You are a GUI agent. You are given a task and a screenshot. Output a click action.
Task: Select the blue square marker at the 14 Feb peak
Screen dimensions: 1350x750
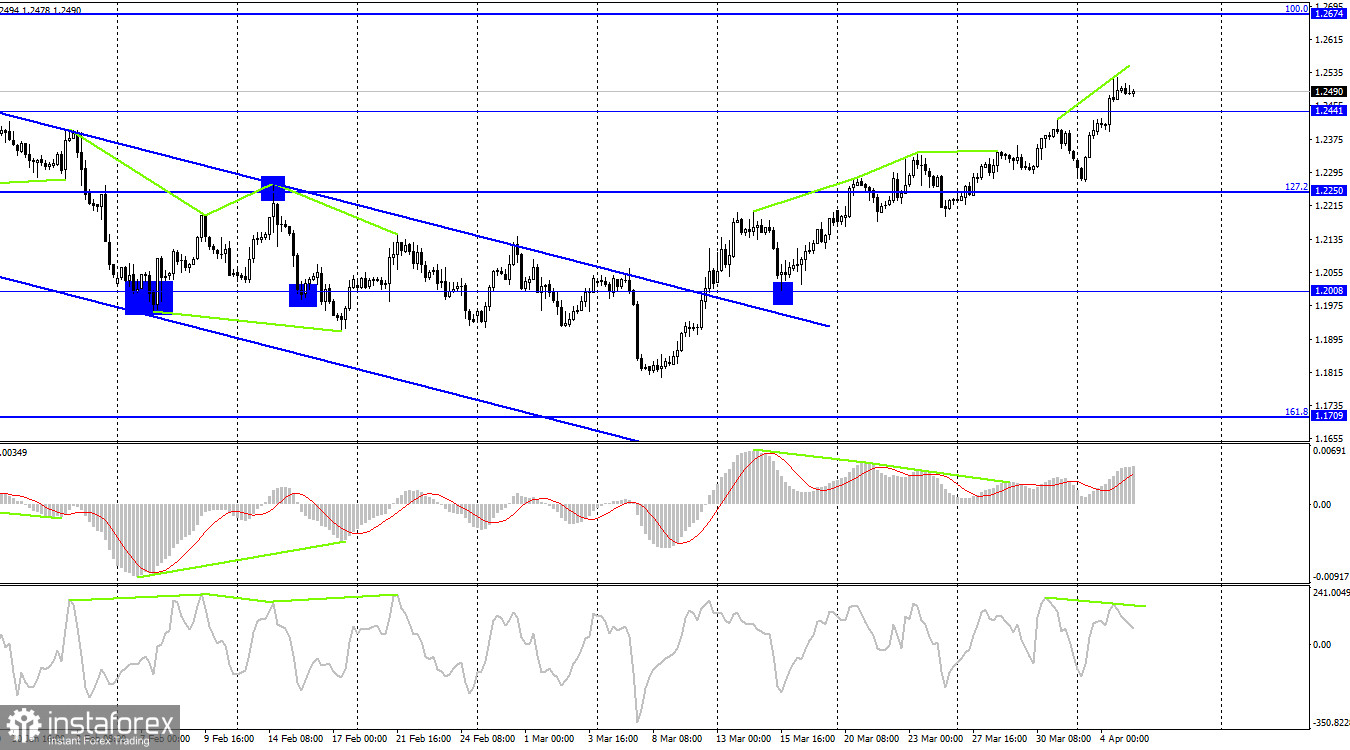pos(273,188)
